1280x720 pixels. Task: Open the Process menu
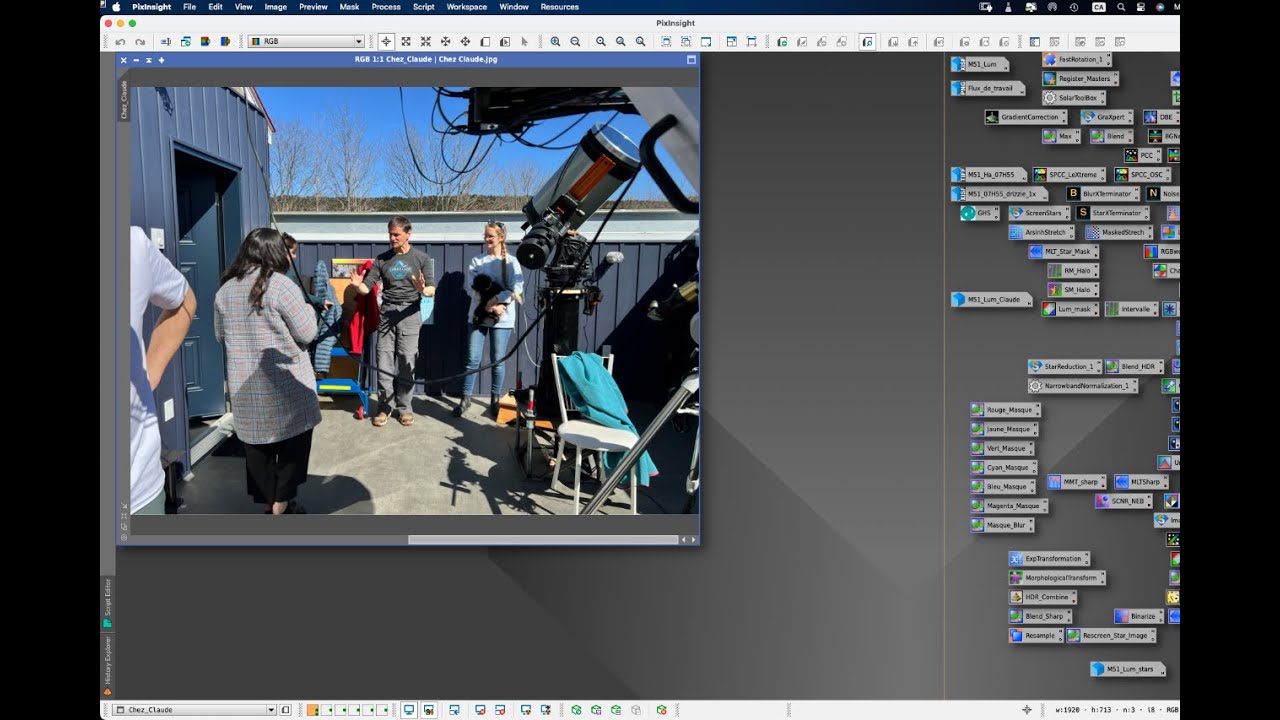[386, 7]
